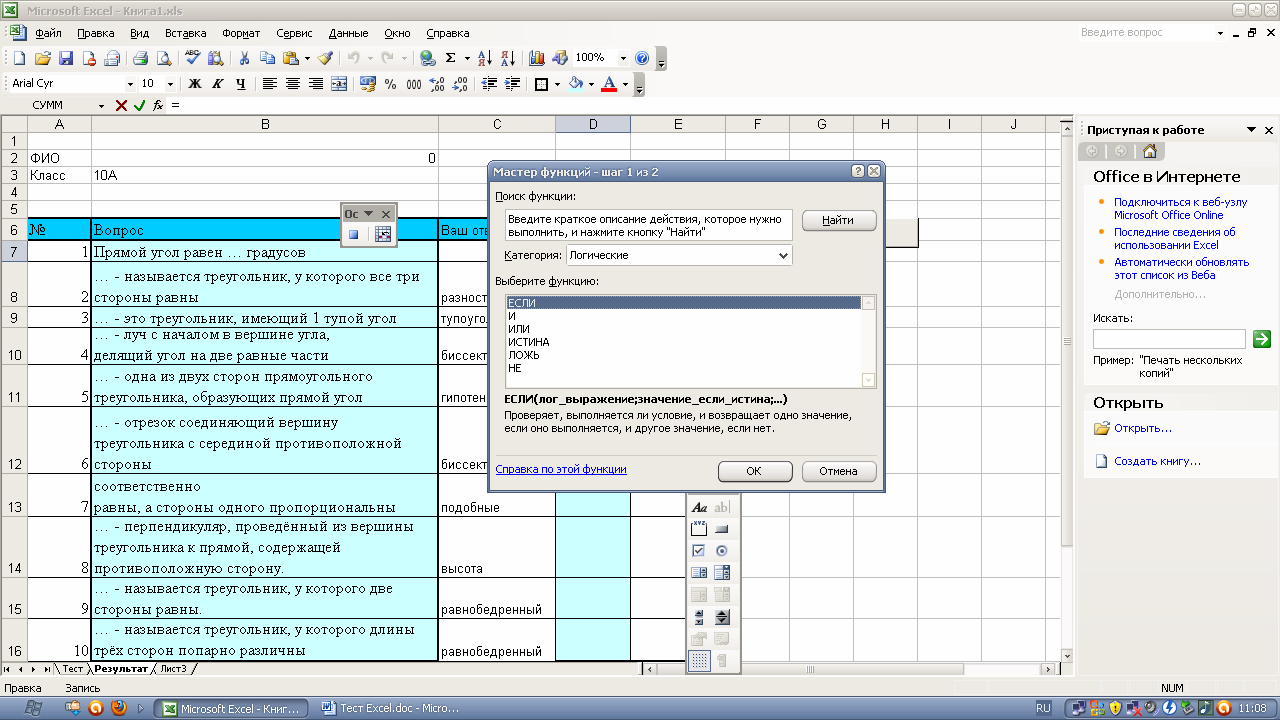Toggle bold (Ж) formatting
The height and width of the screenshot is (720, 1280).
pyautogui.click(x=195, y=84)
